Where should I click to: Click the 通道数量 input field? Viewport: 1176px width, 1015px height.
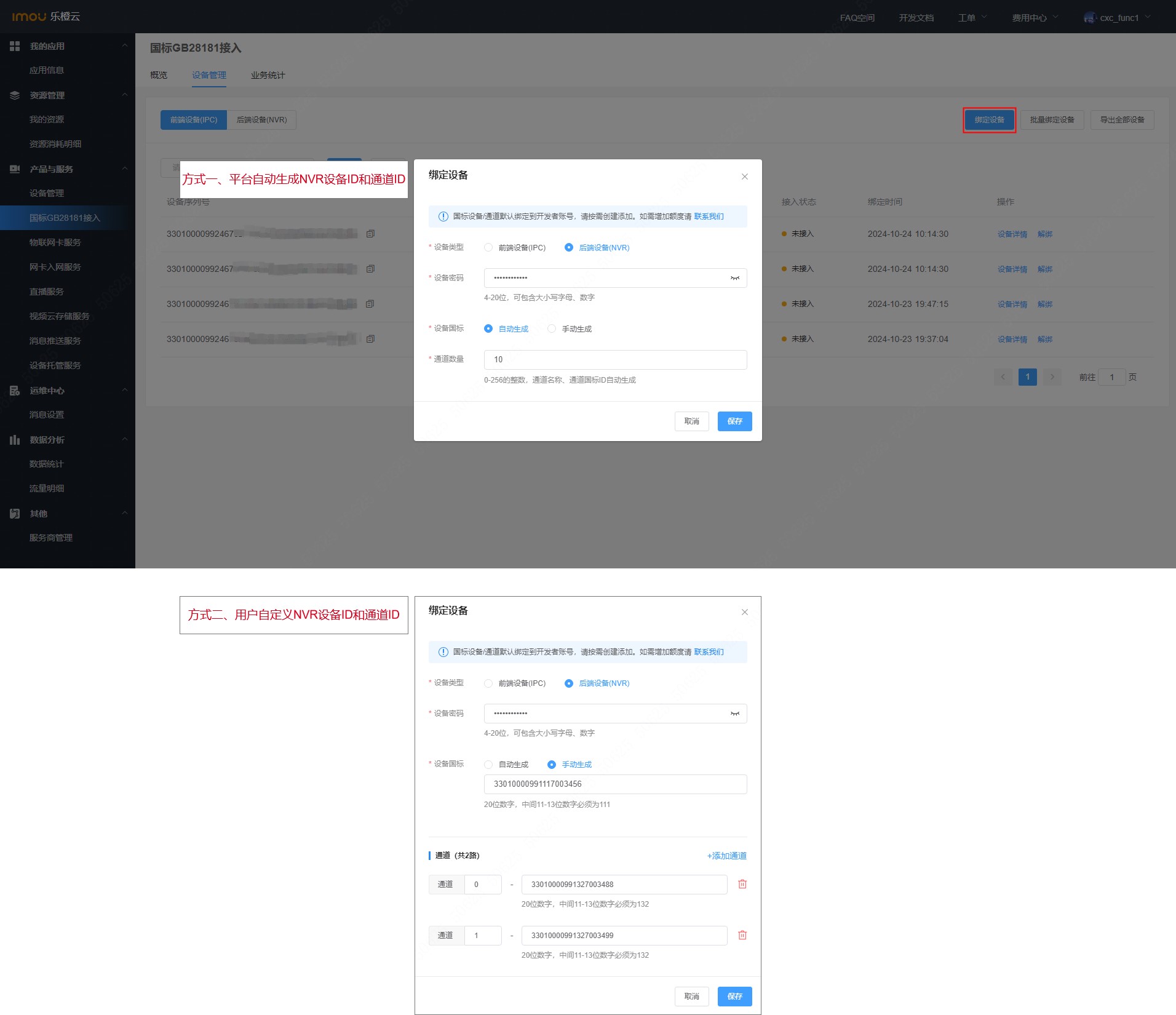pyautogui.click(x=615, y=360)
